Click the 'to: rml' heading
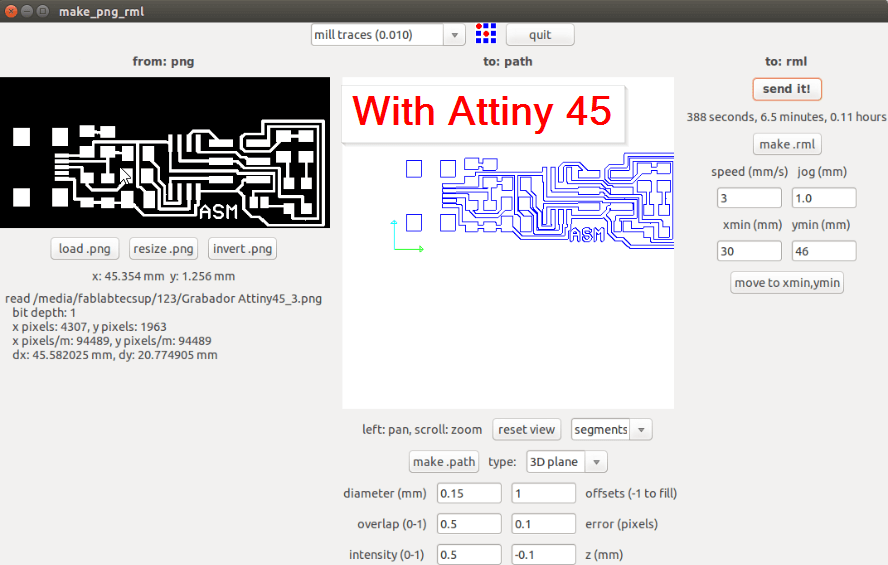This screenshot has width=888, height=565. [786, 61]
